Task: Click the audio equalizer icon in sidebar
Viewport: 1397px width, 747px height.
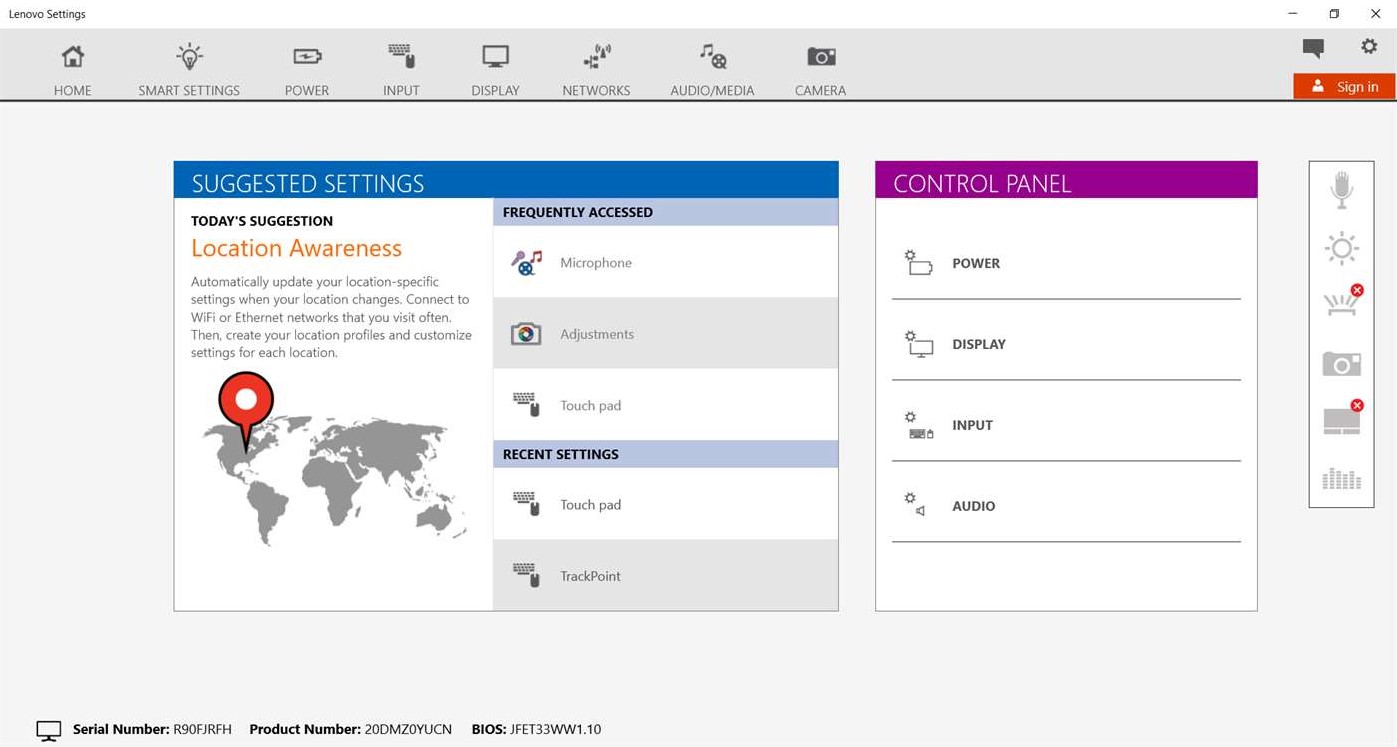Action: 1341,479
